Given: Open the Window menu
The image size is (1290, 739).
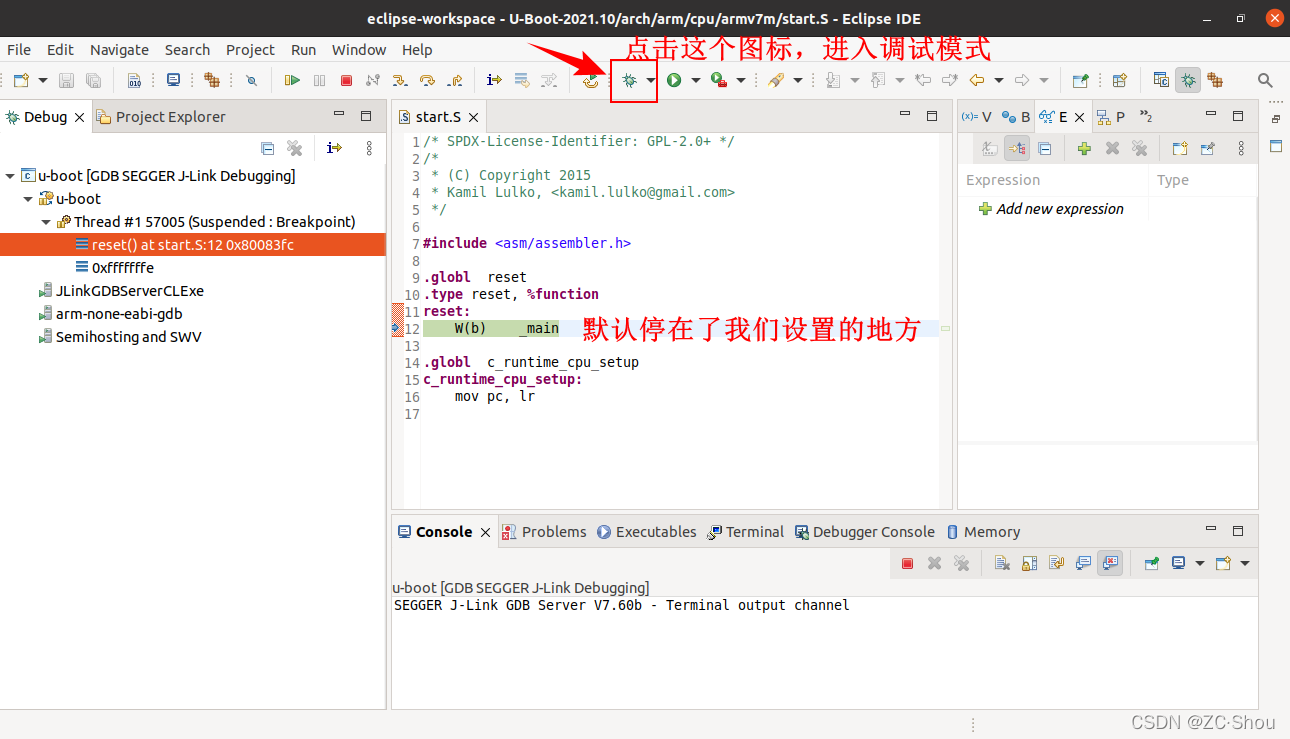Looking at the screenshot, I should point(359,49).
